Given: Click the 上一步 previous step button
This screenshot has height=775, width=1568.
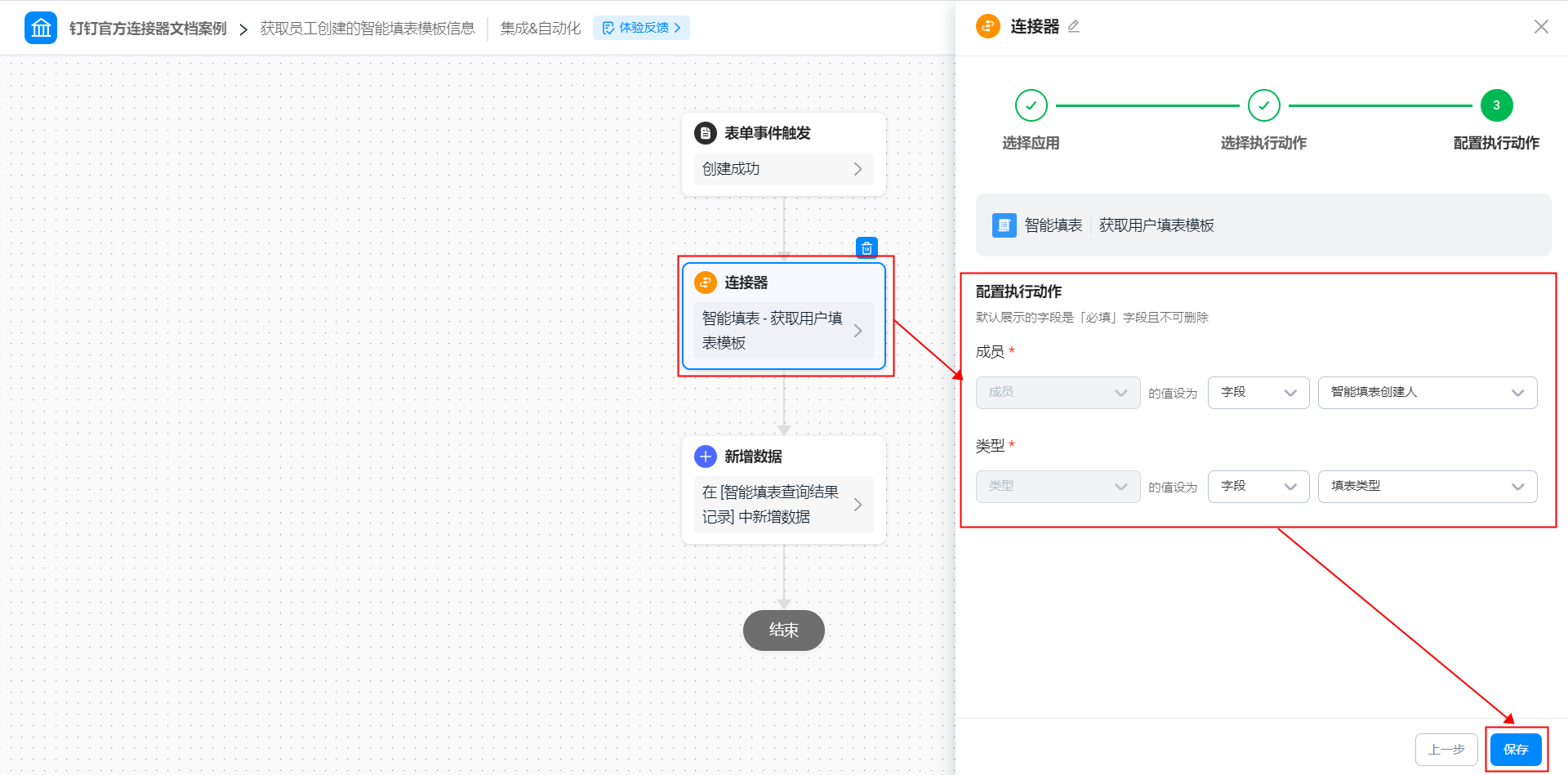Looking at the screenshot, I should pos(1446,750).
